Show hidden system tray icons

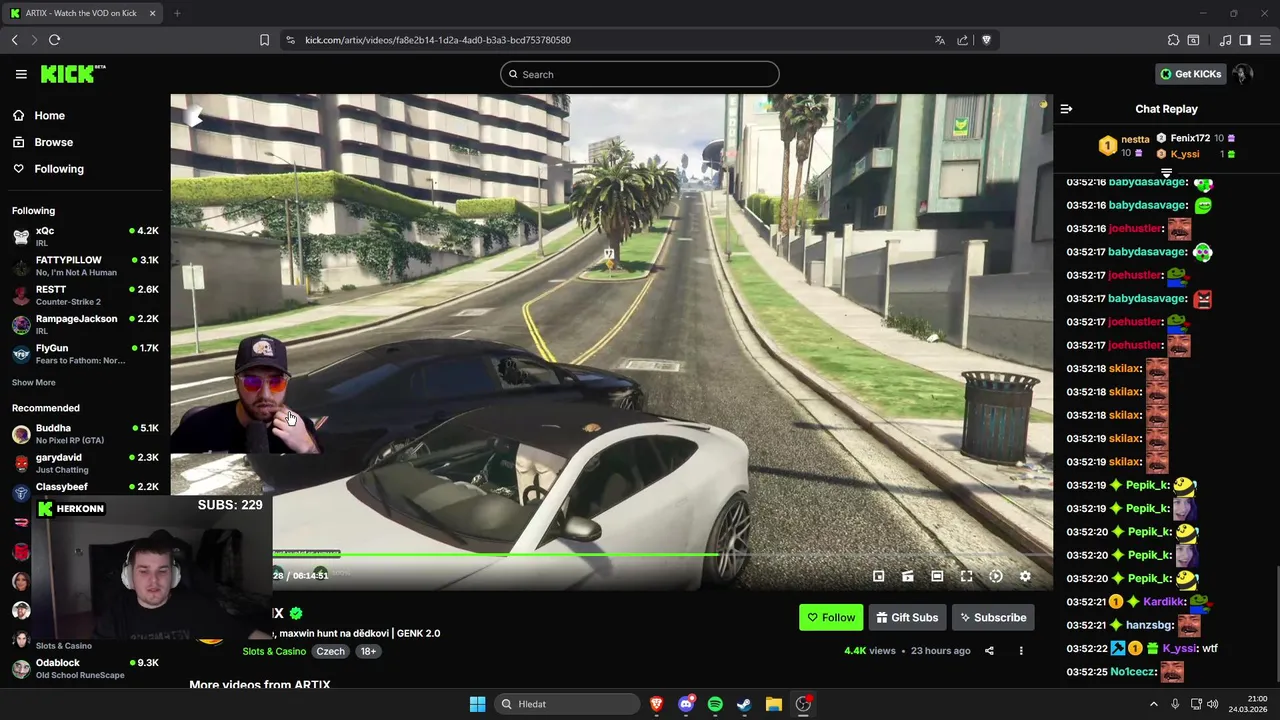pos(1154,704)
